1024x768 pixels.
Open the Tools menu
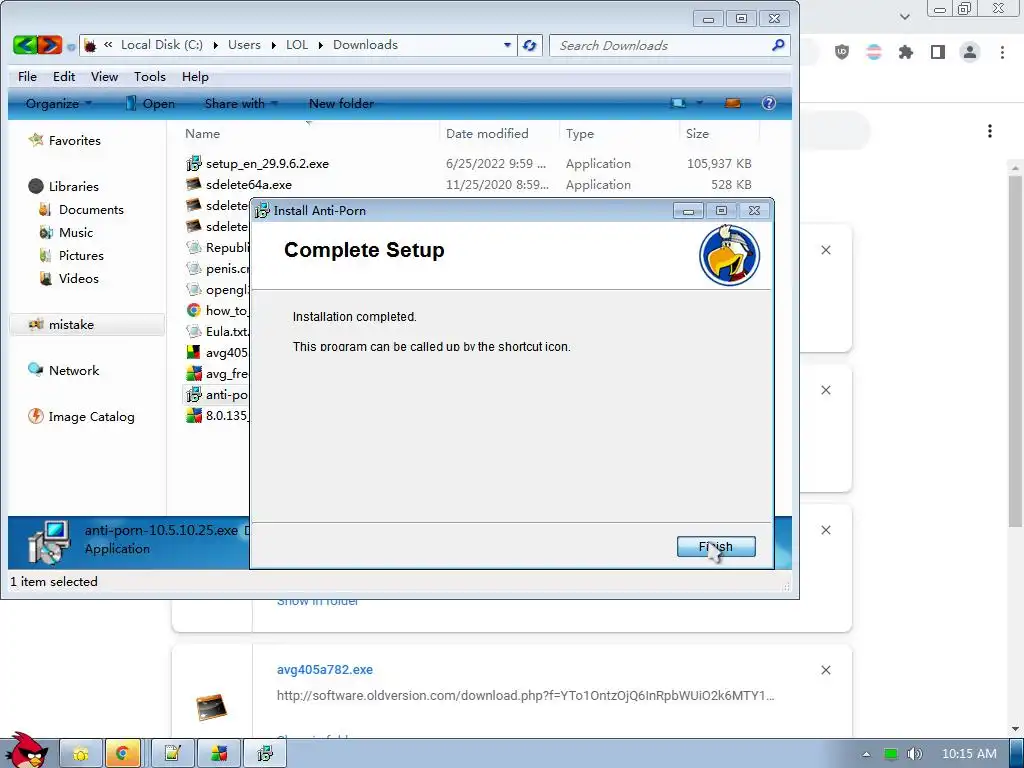pos(150,76)
